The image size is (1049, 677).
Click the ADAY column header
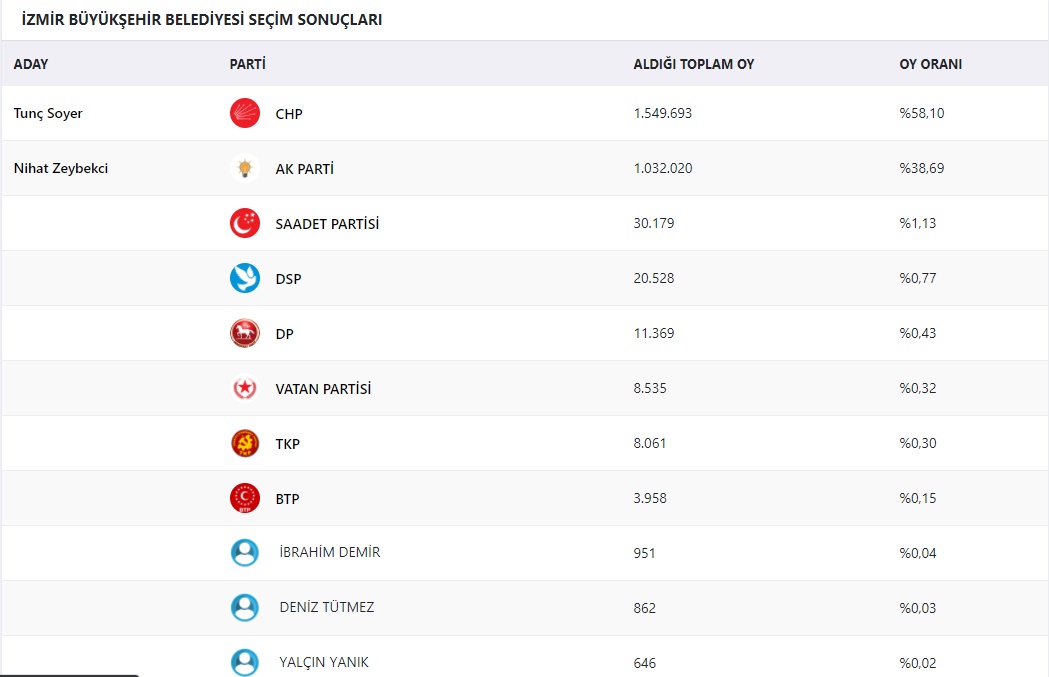click(x=31, y=64)
